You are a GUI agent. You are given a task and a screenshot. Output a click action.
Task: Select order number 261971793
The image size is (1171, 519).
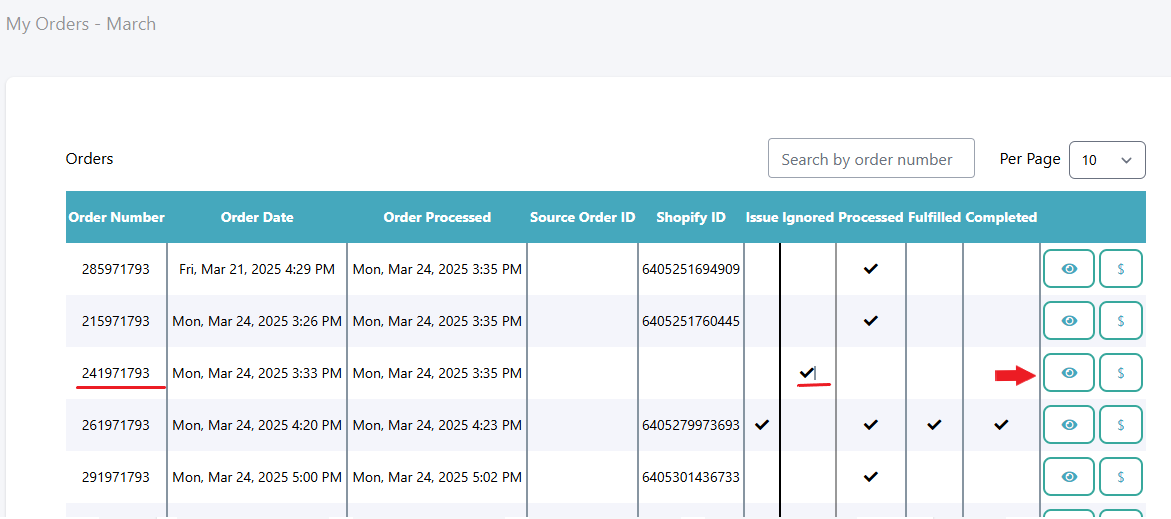tap(116, 425)
